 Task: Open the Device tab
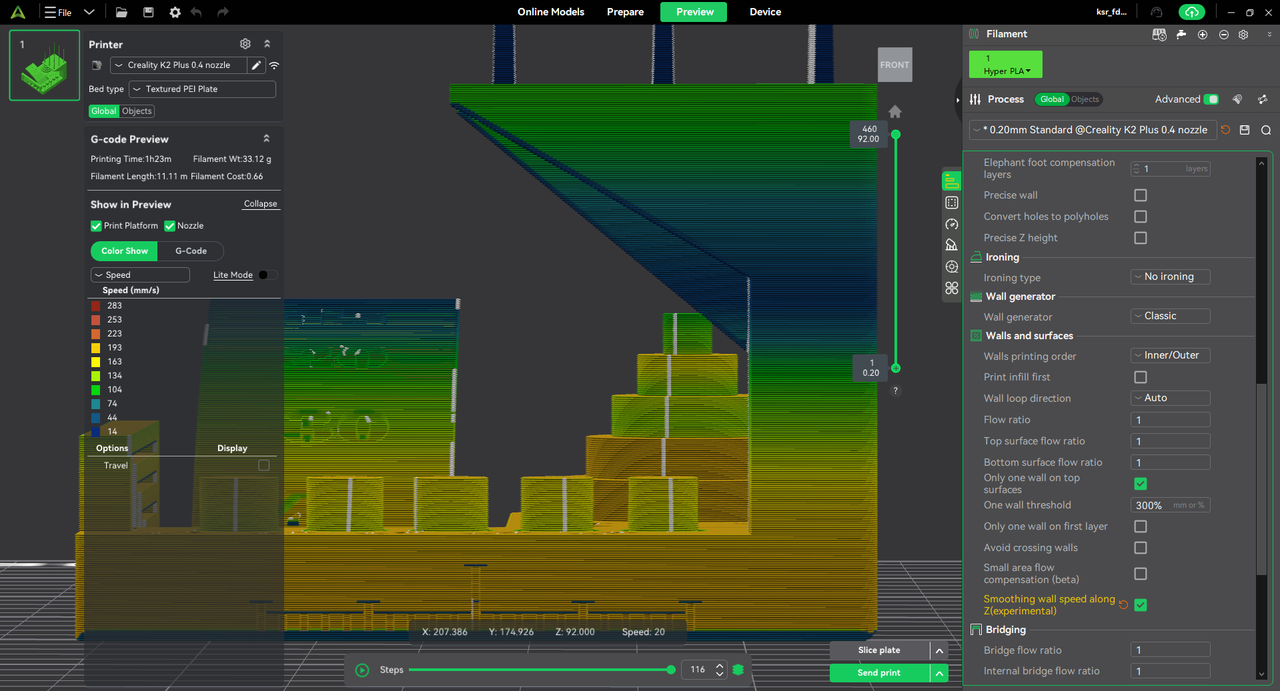click(x=765, y=12)
